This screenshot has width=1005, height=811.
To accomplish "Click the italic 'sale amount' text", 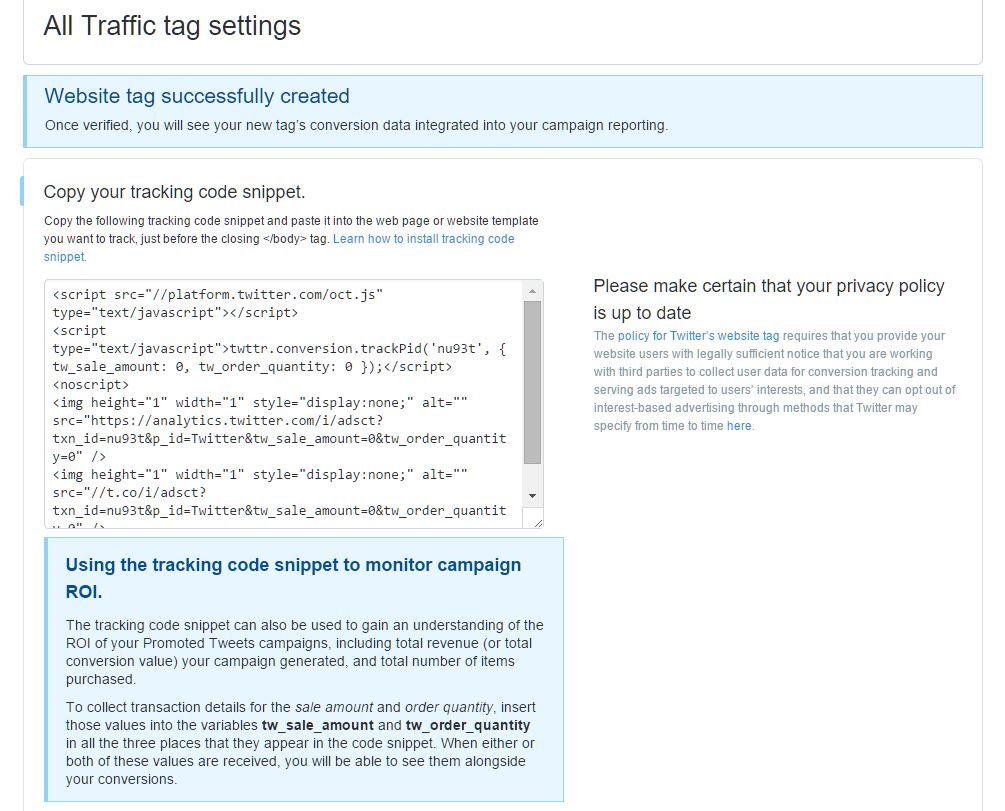I will pos(334,707).
